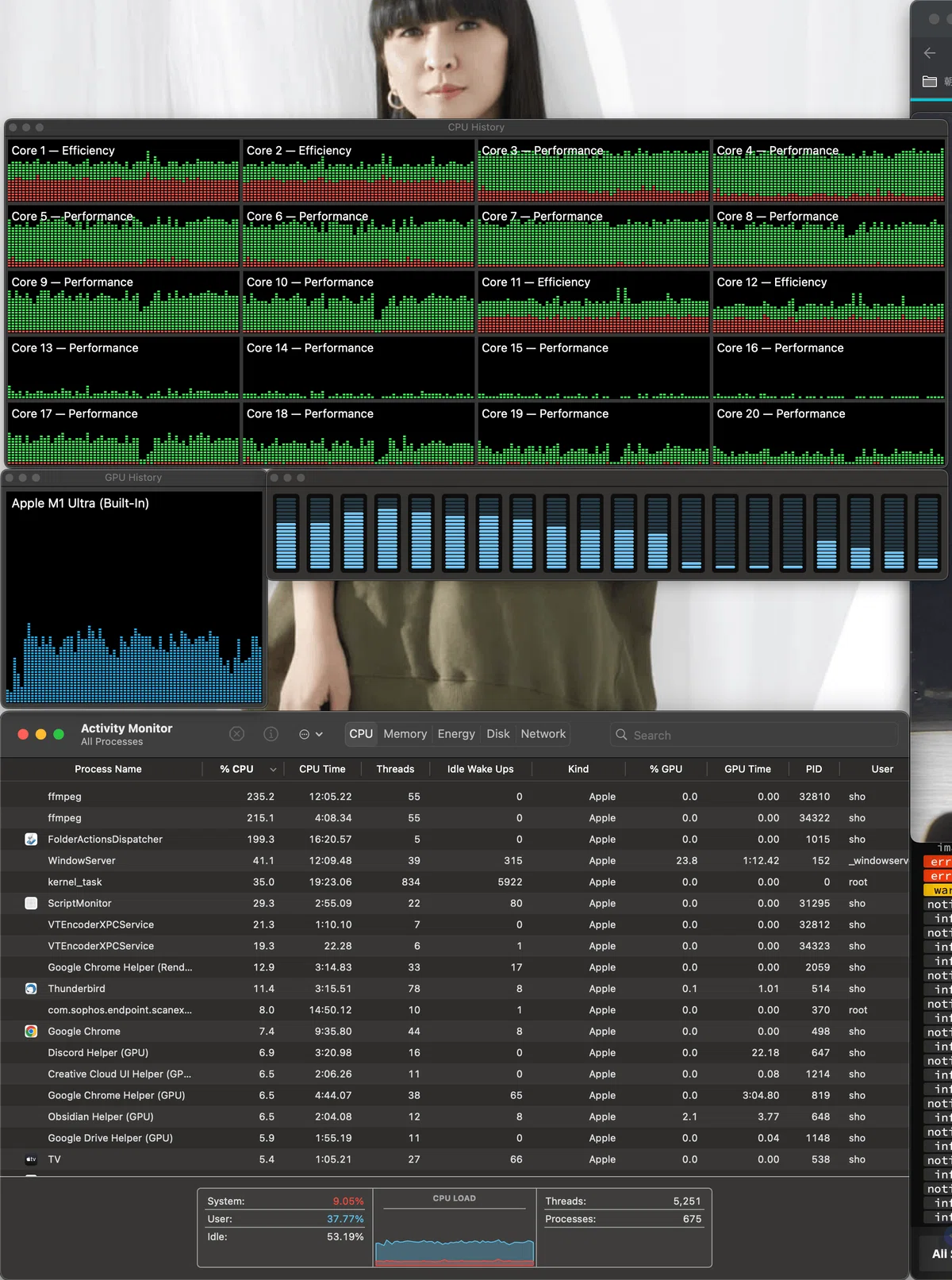Click the magnifier icon in Search field
This screenshot has height=1280, width=952.
point(621,735)
